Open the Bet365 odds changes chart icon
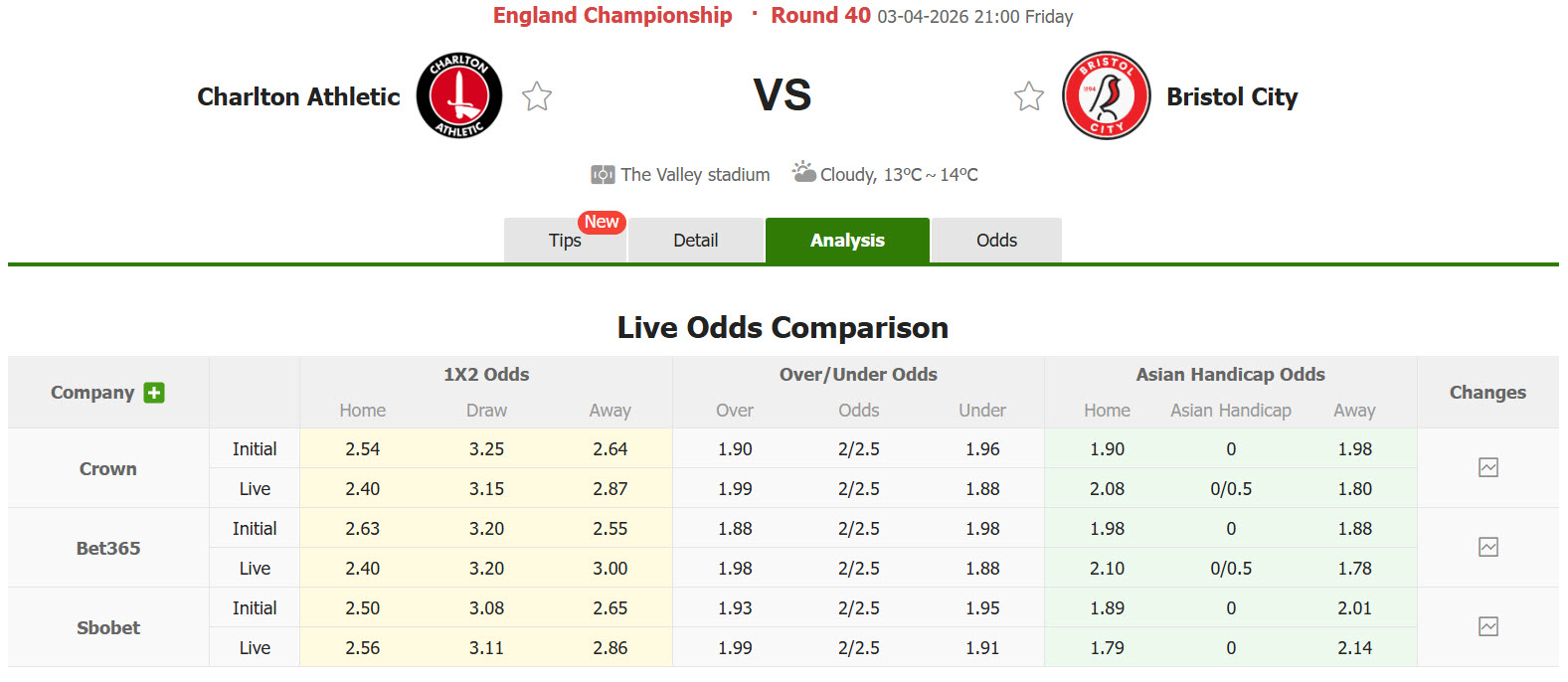This screenshot has width=1568, height=682. pyautogui.click(x=1487, y=547)
